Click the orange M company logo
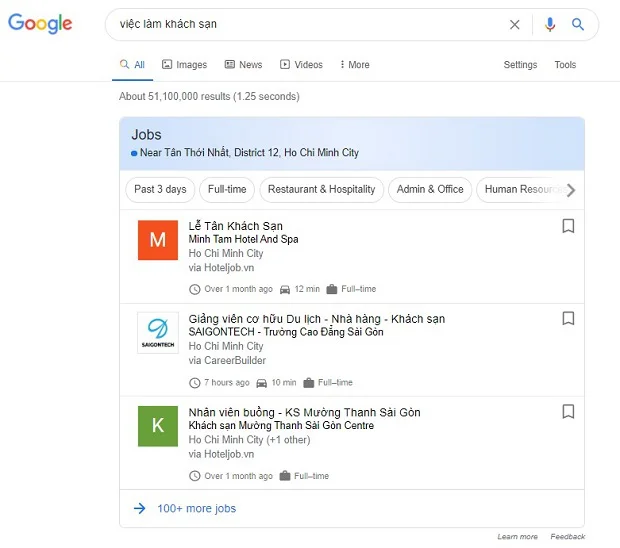This screenshot has width=620, height=548. click(x=158, y=240)
